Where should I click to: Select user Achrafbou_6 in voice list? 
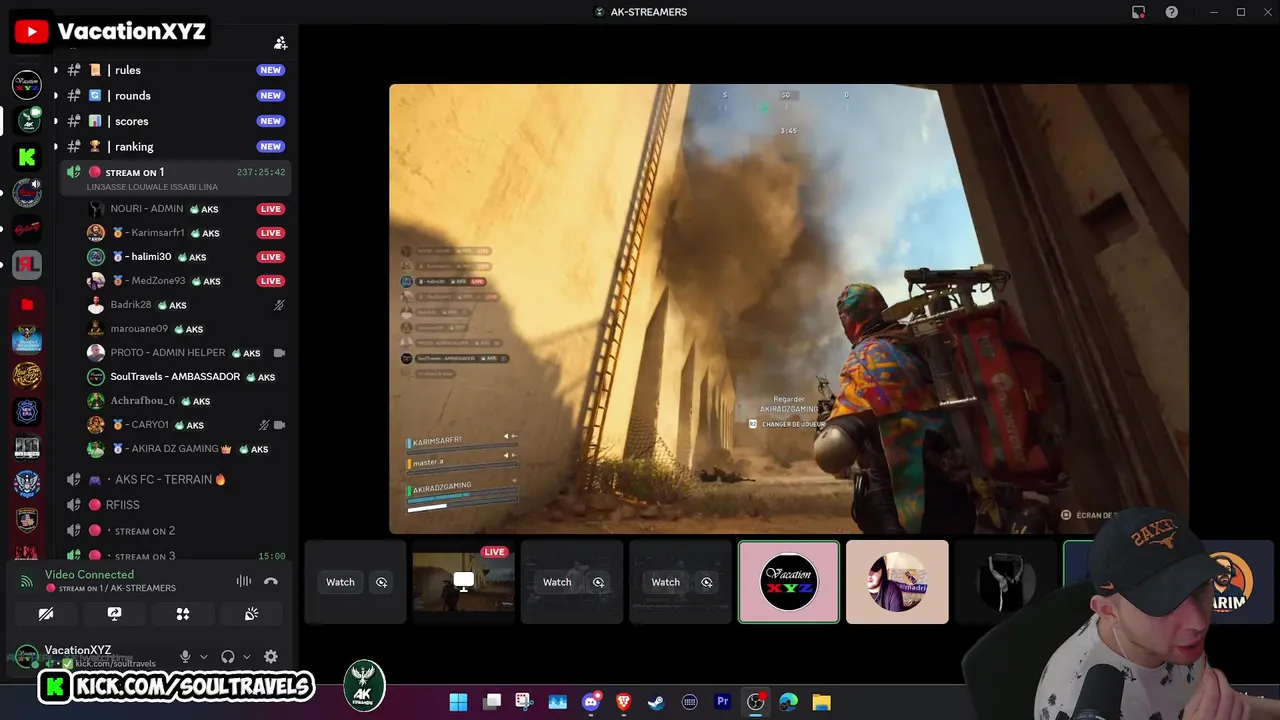[x=186, y=401]
